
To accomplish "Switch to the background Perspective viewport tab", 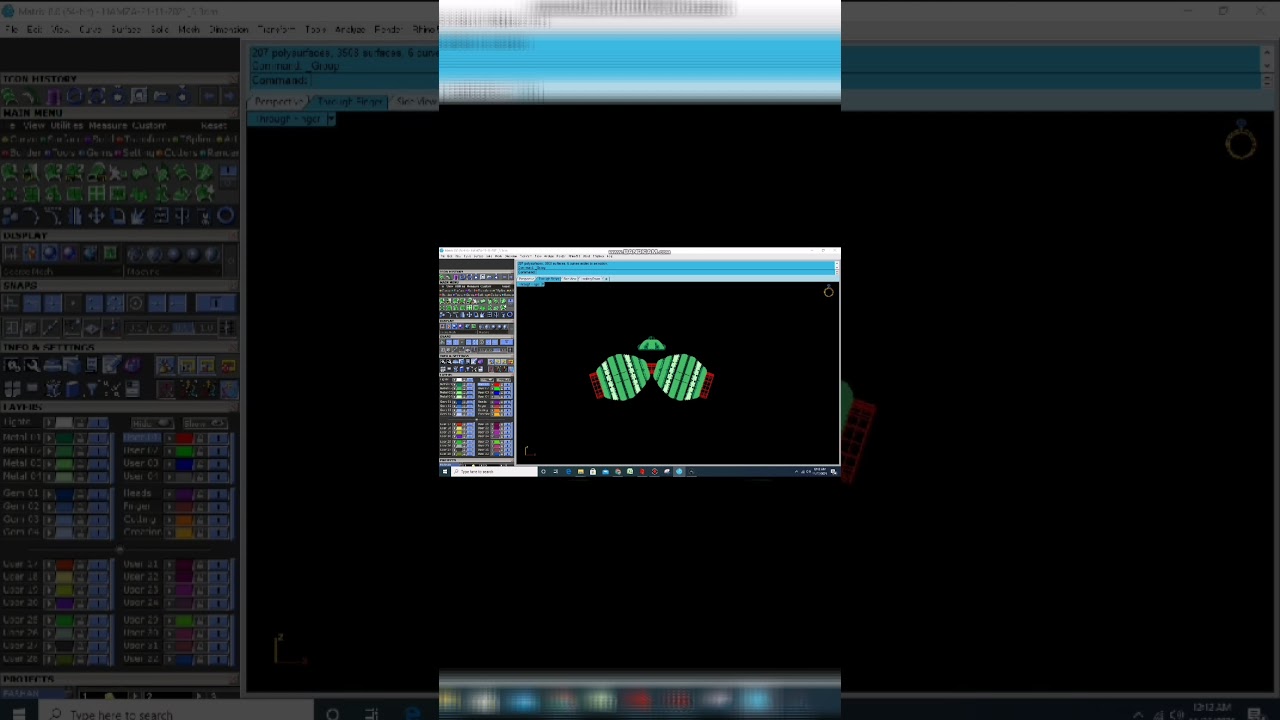I will 278,102.
